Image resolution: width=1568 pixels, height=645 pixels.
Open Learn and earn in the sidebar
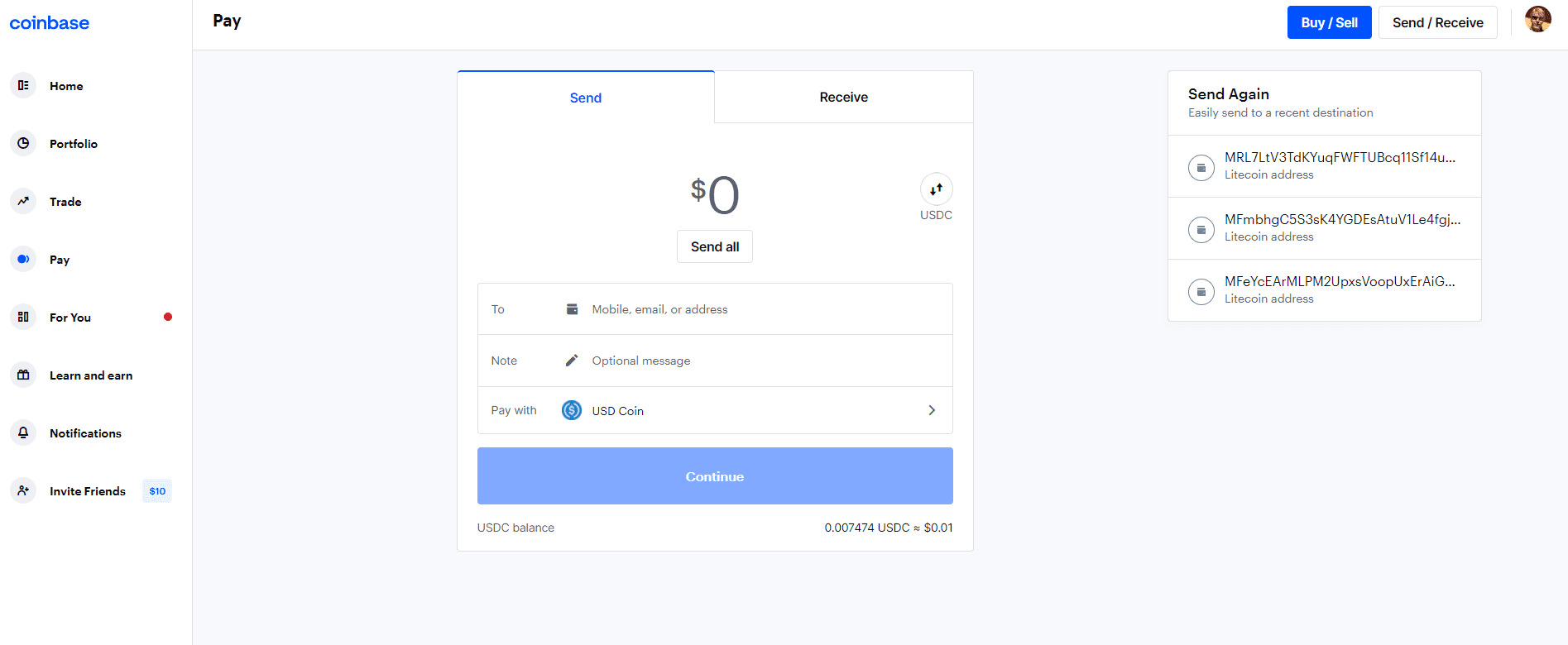tap(91, 375)
